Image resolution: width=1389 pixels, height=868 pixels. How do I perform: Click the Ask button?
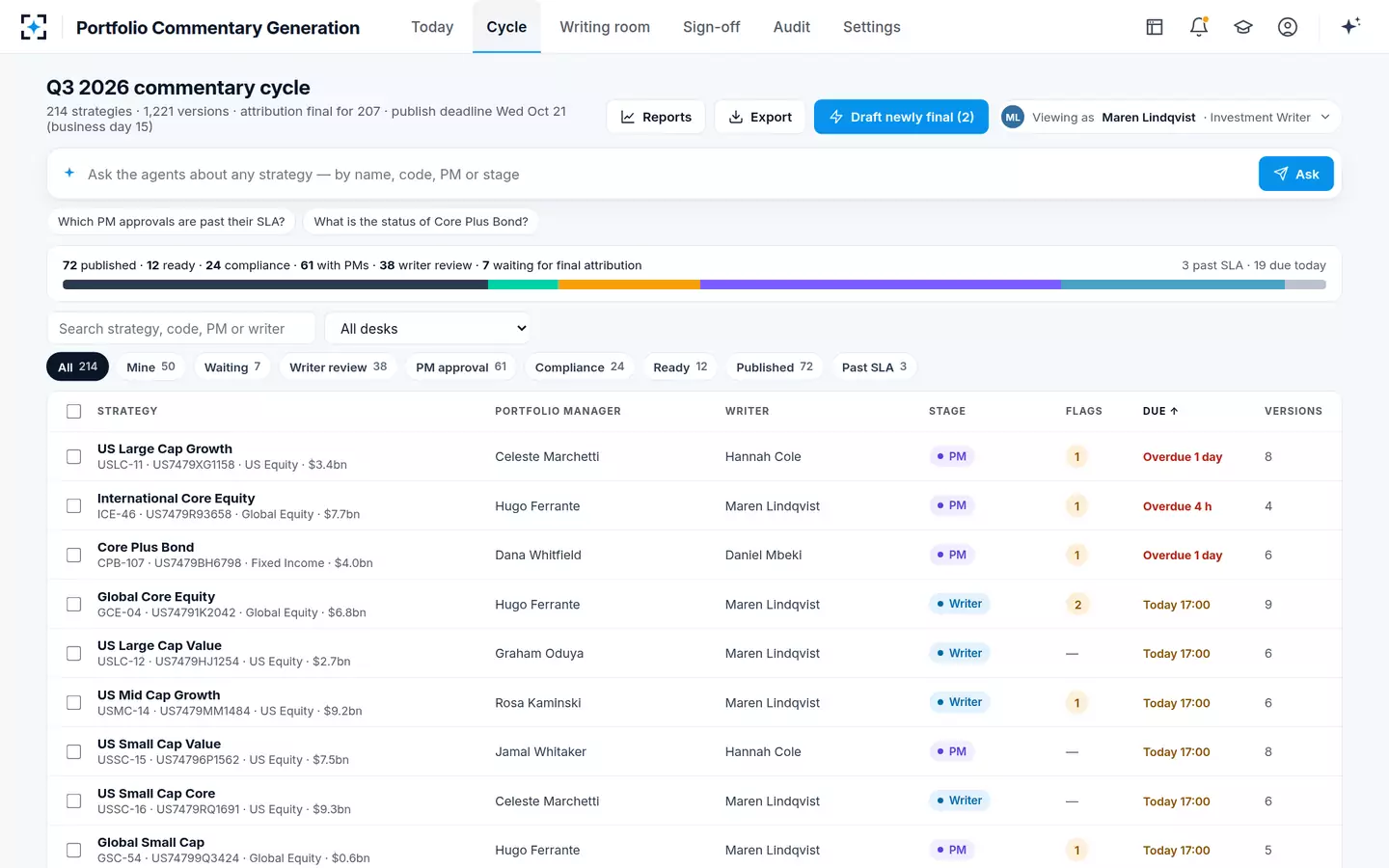(1296, 174)
